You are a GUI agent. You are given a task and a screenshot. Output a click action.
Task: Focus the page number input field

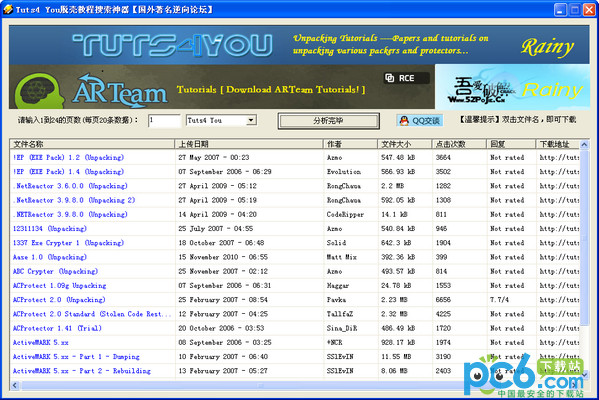pos(164,120)
